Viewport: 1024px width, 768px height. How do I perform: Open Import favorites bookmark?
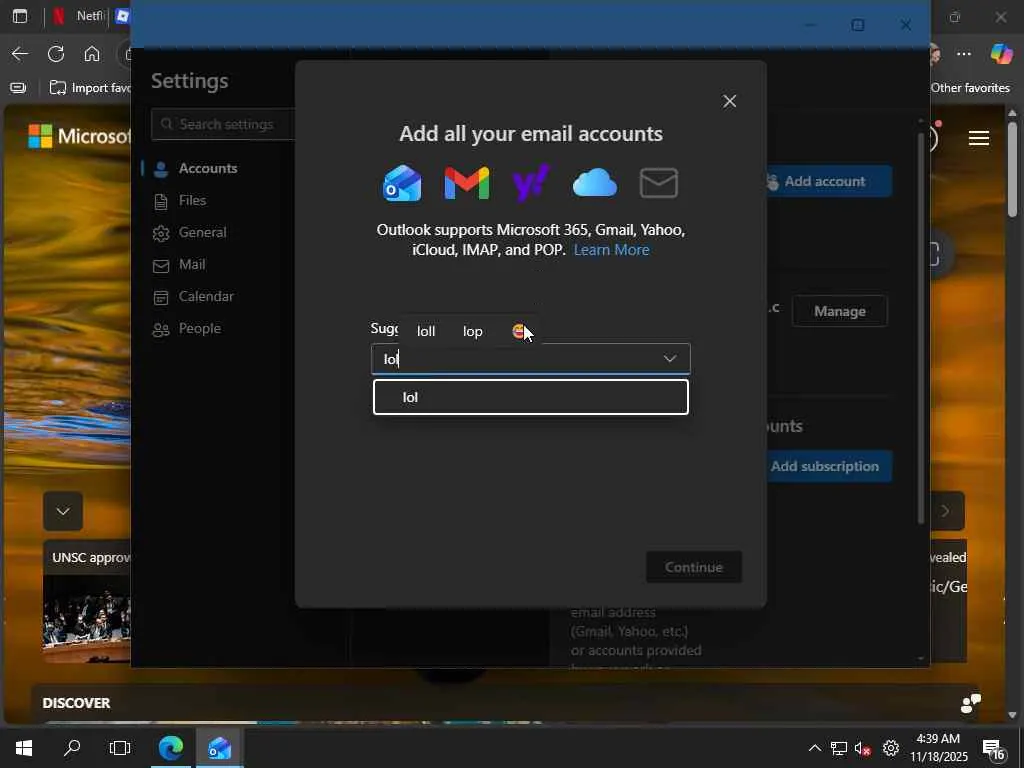[x=89, y=88]
